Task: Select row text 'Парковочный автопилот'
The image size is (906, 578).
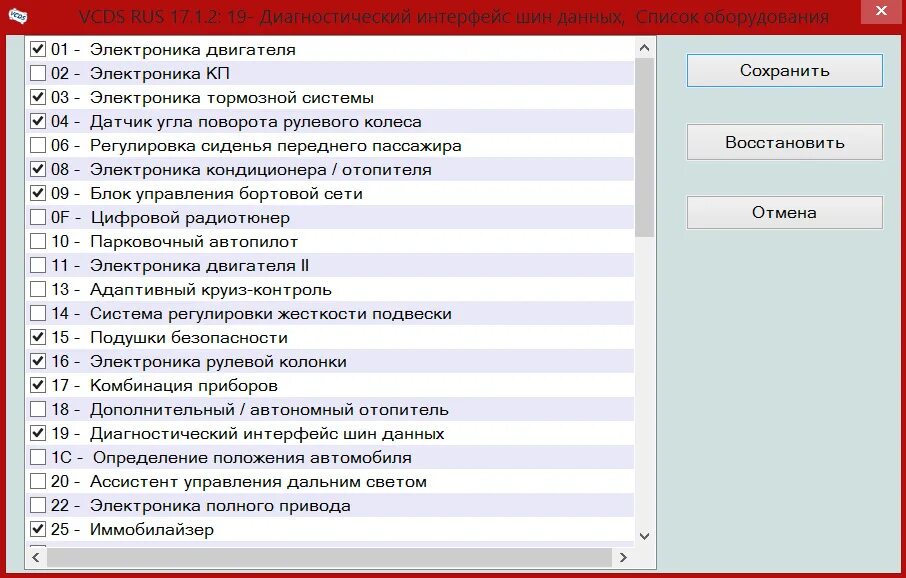Action: pyautogui.click(x=194, y=242)
